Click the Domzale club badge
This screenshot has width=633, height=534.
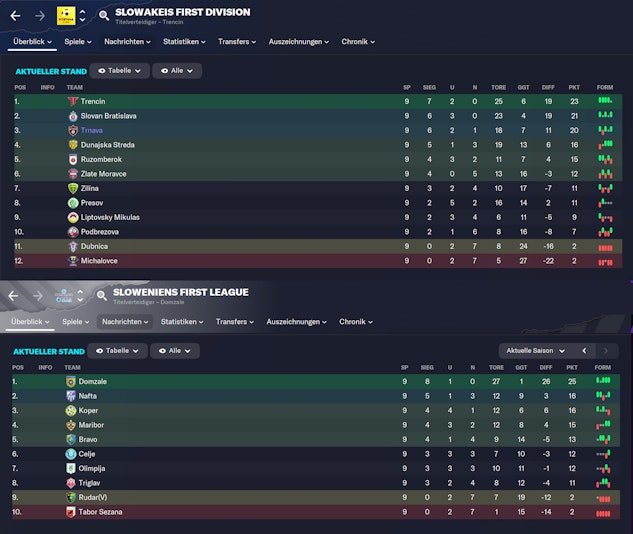(x=71, y=382)
